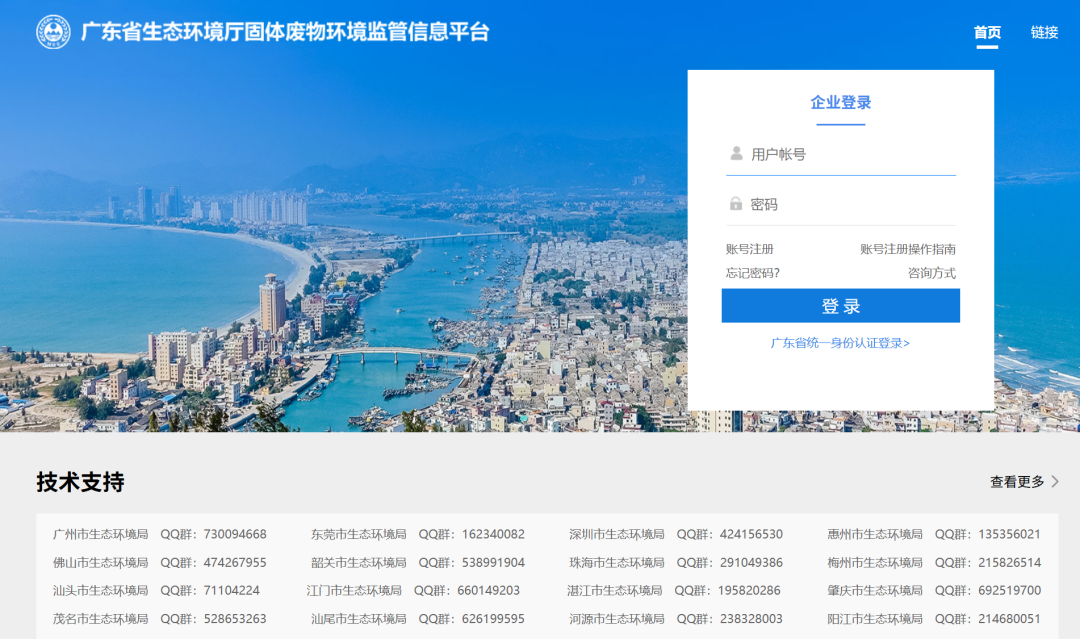Select 珠海市生态环境局 entry
This screenshot has height=639, width=1080.
pyautogui.click(x=616, y=563)
